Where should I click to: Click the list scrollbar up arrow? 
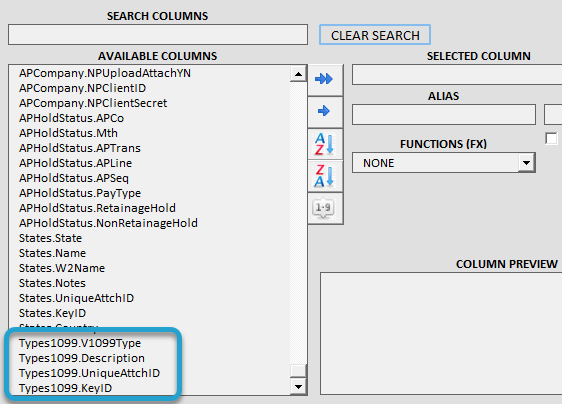click(298, 74)
